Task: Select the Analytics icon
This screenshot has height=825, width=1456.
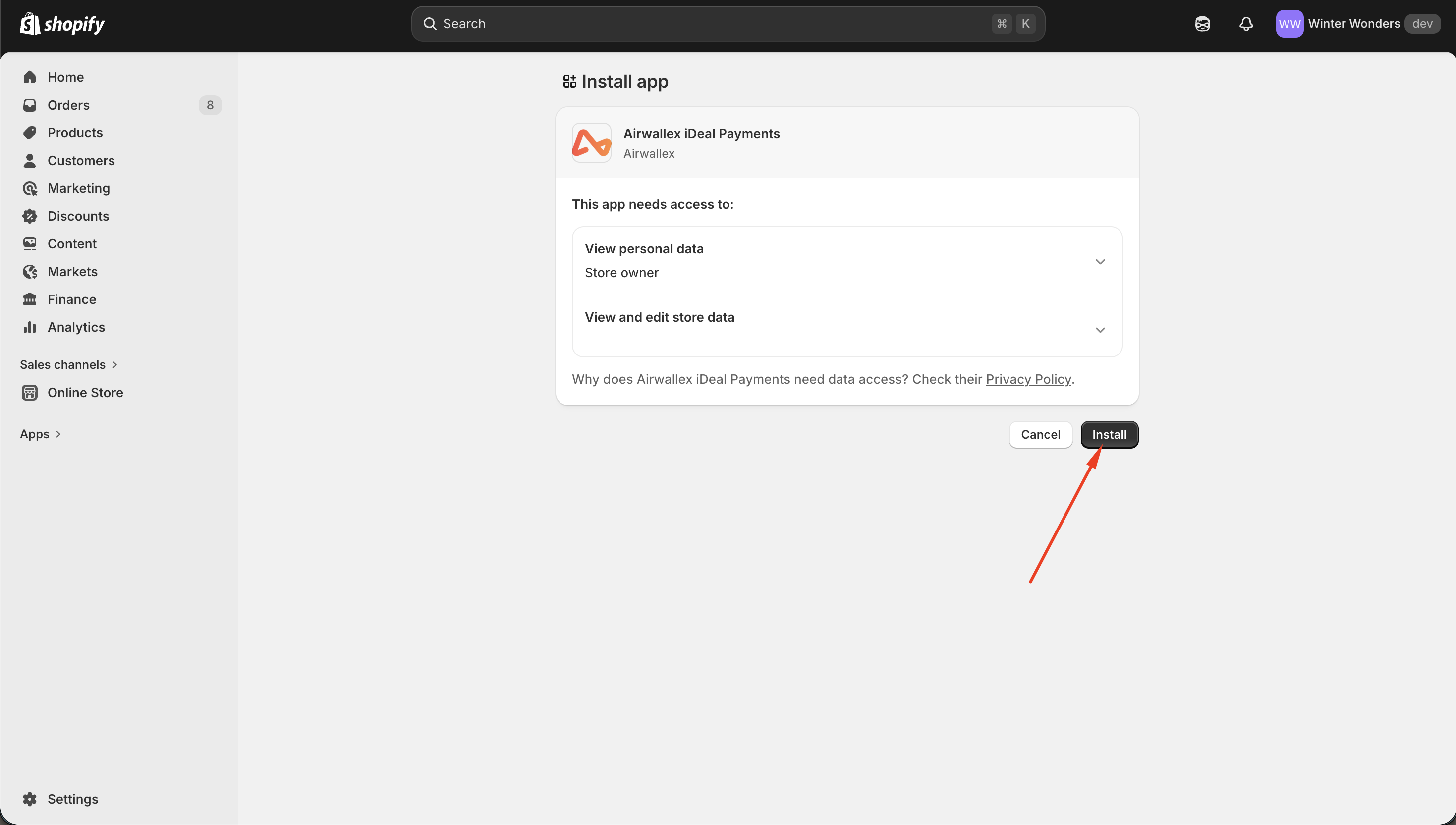Action: point(30,327)
